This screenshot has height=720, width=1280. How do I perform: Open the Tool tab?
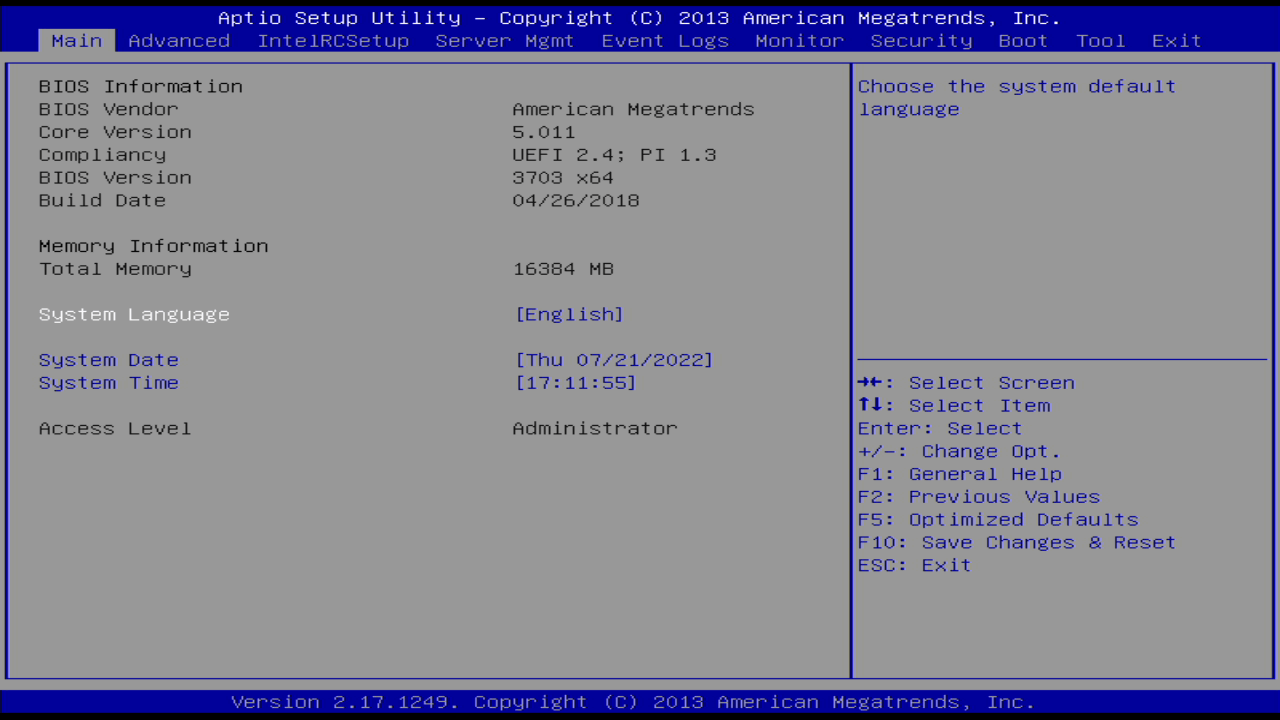click(1101, 41)
